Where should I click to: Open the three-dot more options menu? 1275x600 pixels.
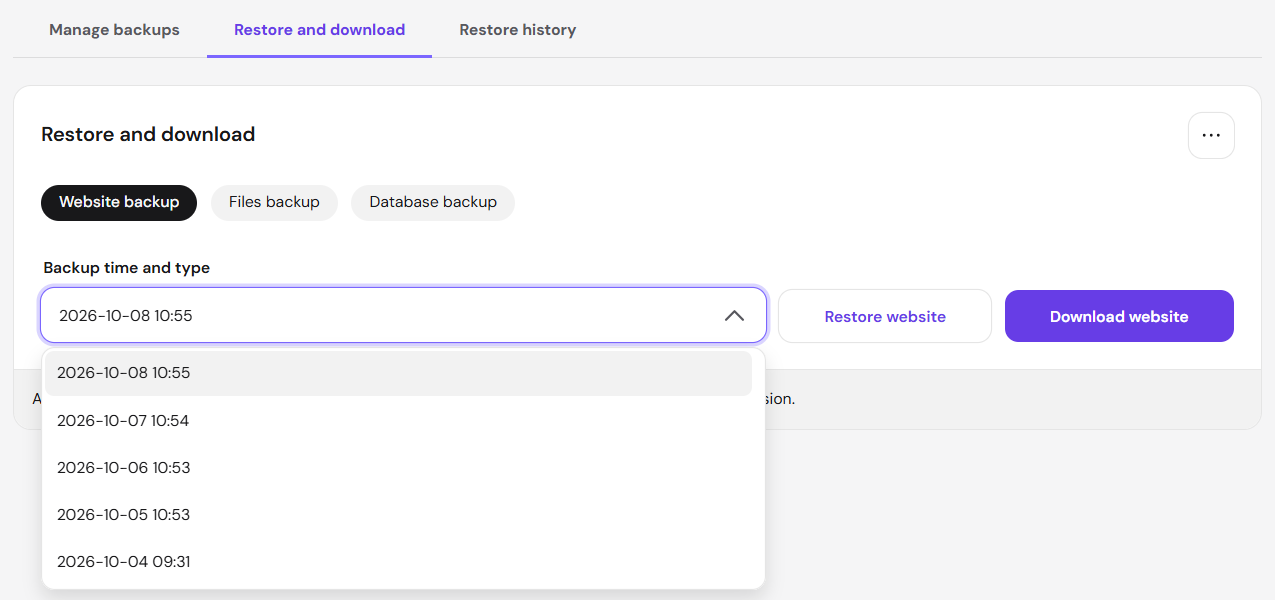point(1211,135)
